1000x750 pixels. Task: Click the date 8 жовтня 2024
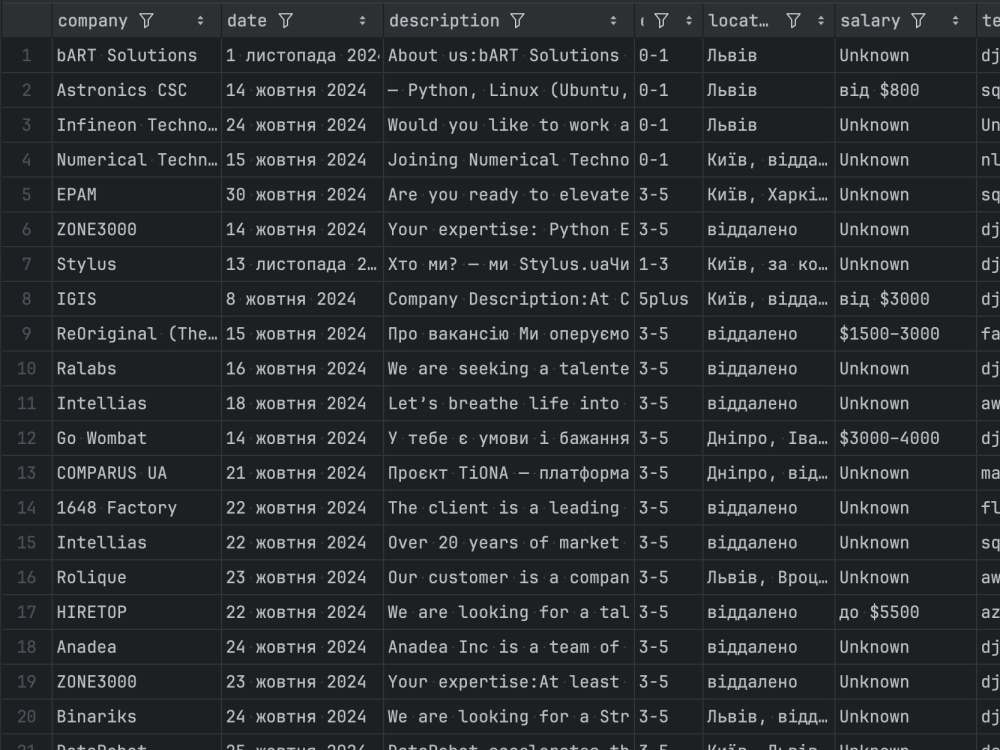[x=302, y=299]
